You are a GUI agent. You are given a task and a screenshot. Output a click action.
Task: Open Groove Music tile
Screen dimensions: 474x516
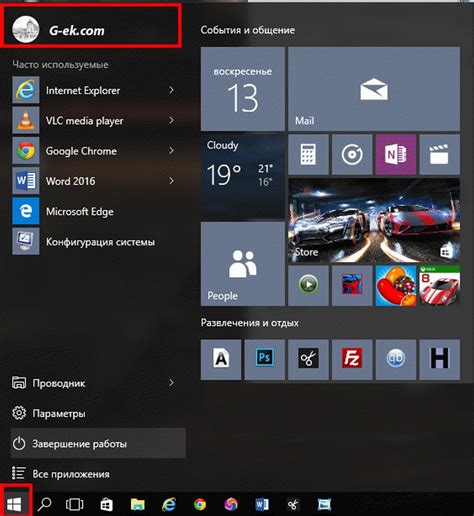[352, 154]
